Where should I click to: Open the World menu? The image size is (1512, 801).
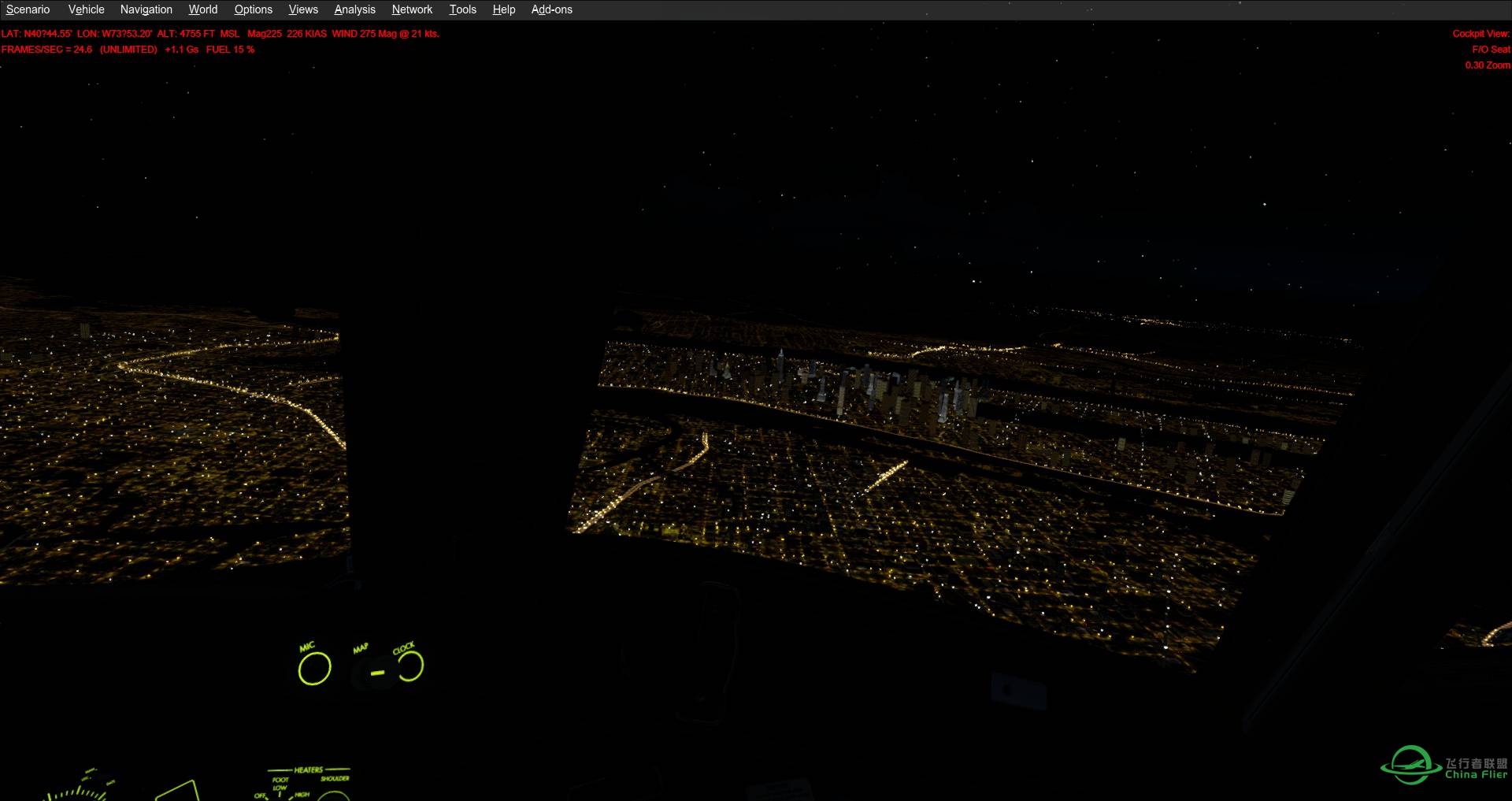(202, 9)
